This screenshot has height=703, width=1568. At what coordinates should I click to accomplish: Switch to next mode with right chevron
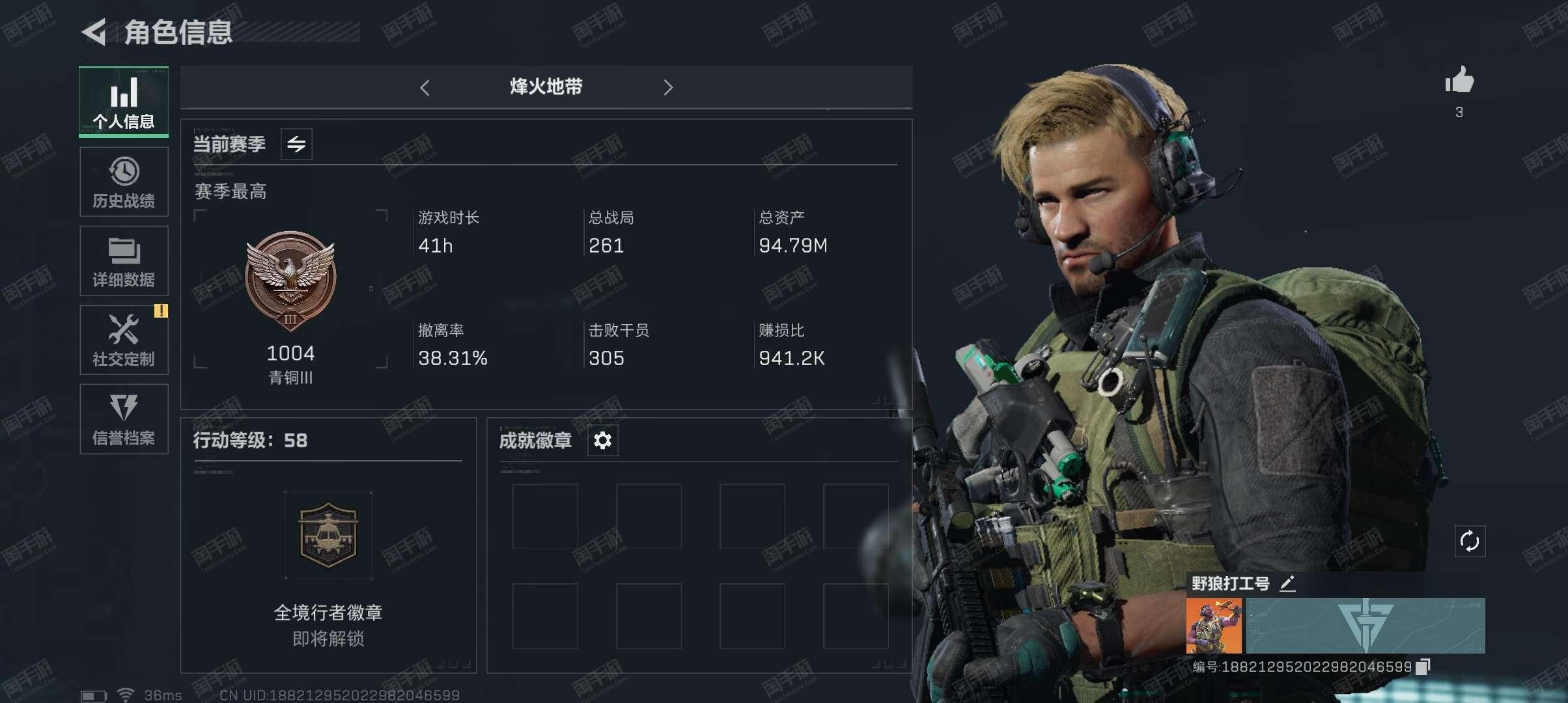[x=668, y=87]
